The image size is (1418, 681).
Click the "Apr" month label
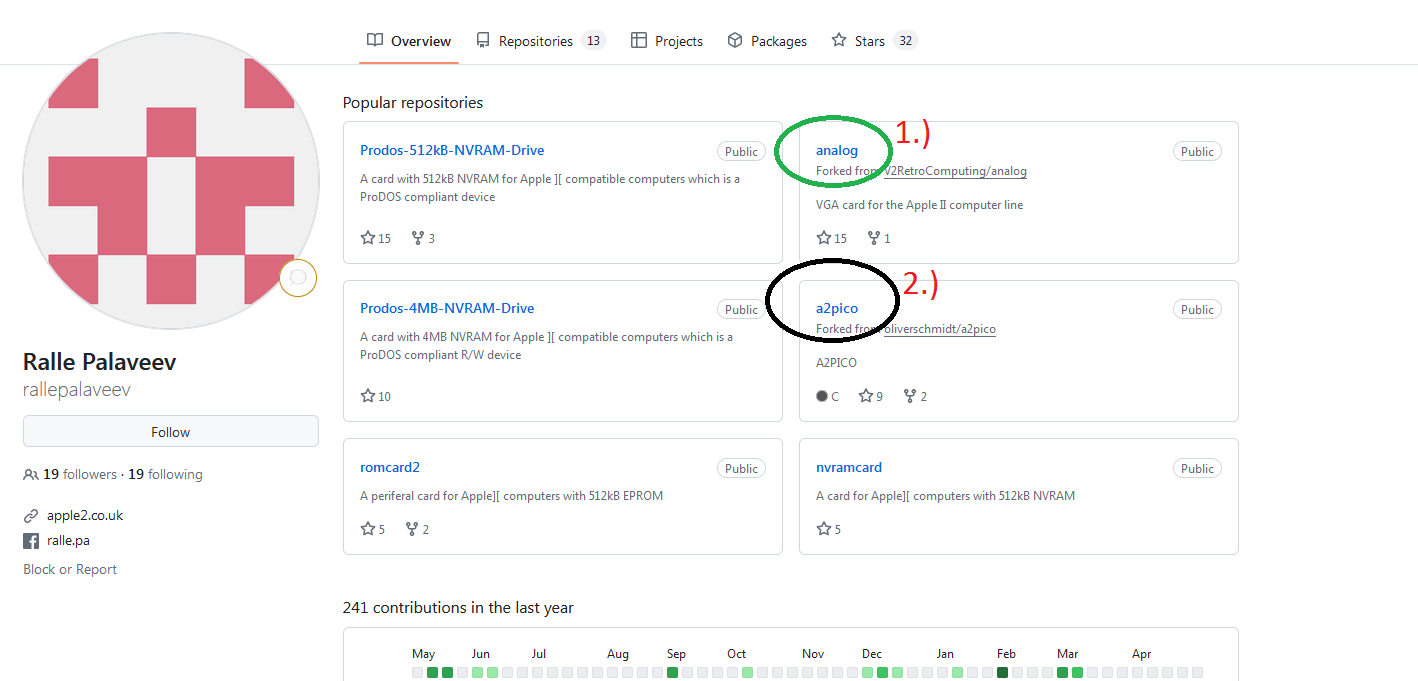1142,653
